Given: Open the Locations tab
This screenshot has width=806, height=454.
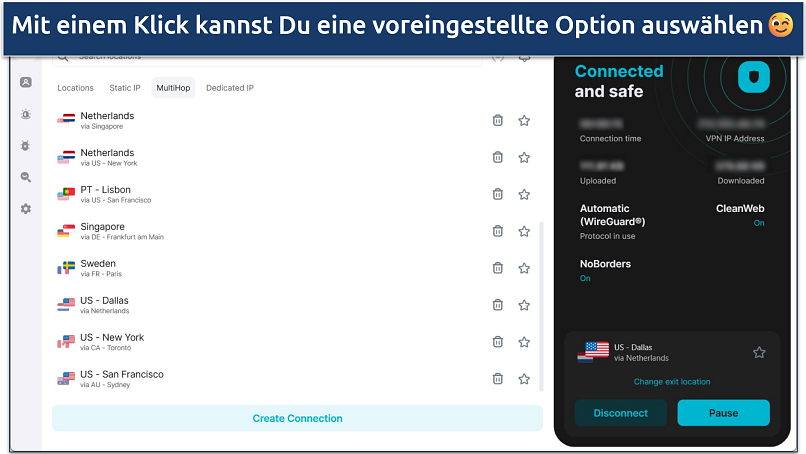Looking at the screenshot, I should 75,88.
